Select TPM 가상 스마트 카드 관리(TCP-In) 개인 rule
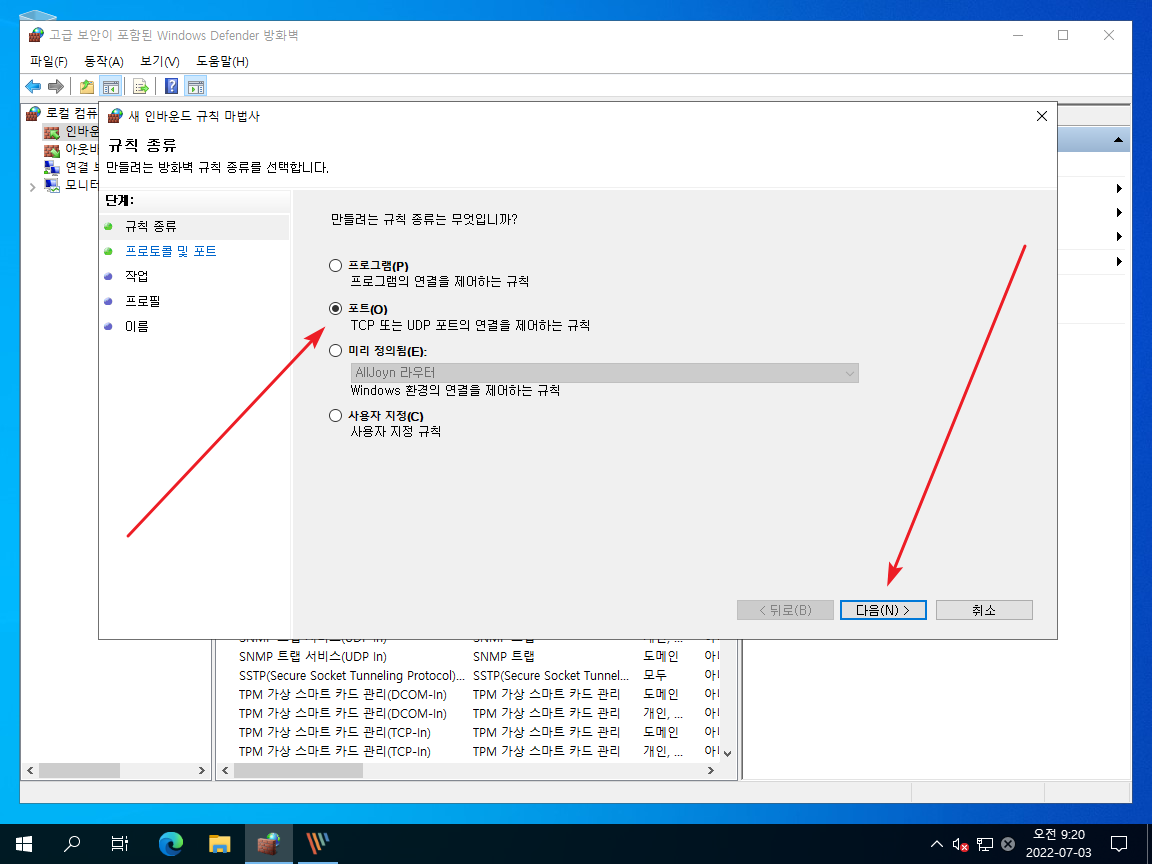 tap(335, 752)
